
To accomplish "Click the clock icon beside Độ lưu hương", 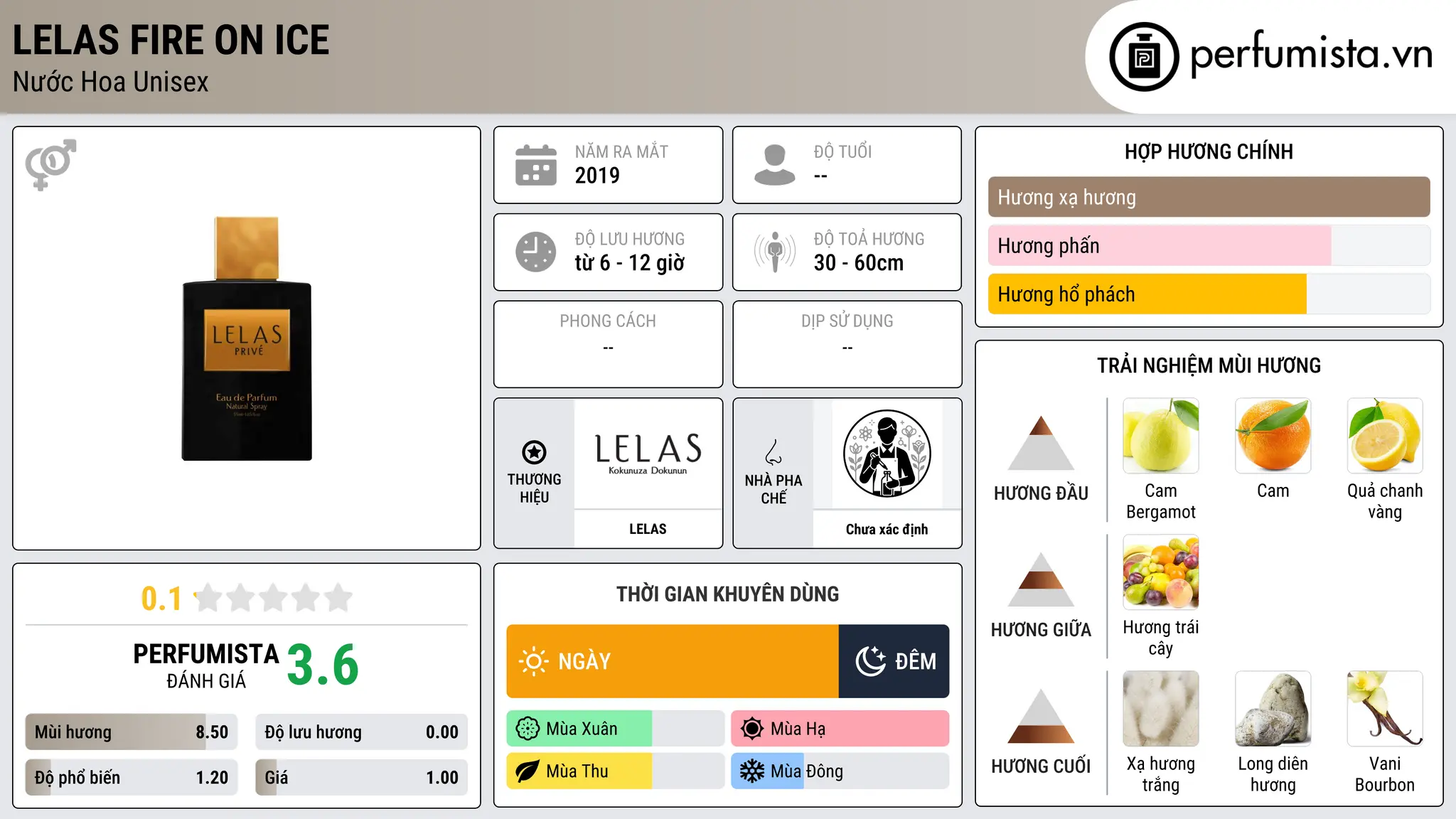I will pyautogui.click(x=536, y=252).
